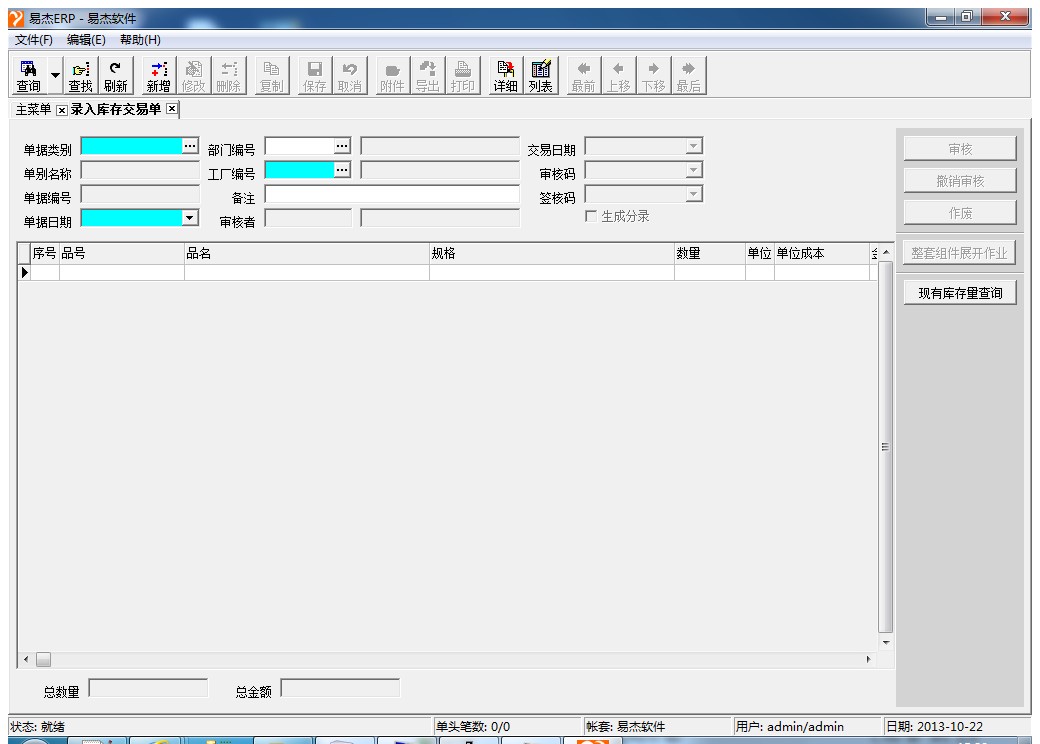The height and width of the screenshot is (744, 1040).
Task: Open the 单据日期 date dropdown
Action: (x=190, y=217)
